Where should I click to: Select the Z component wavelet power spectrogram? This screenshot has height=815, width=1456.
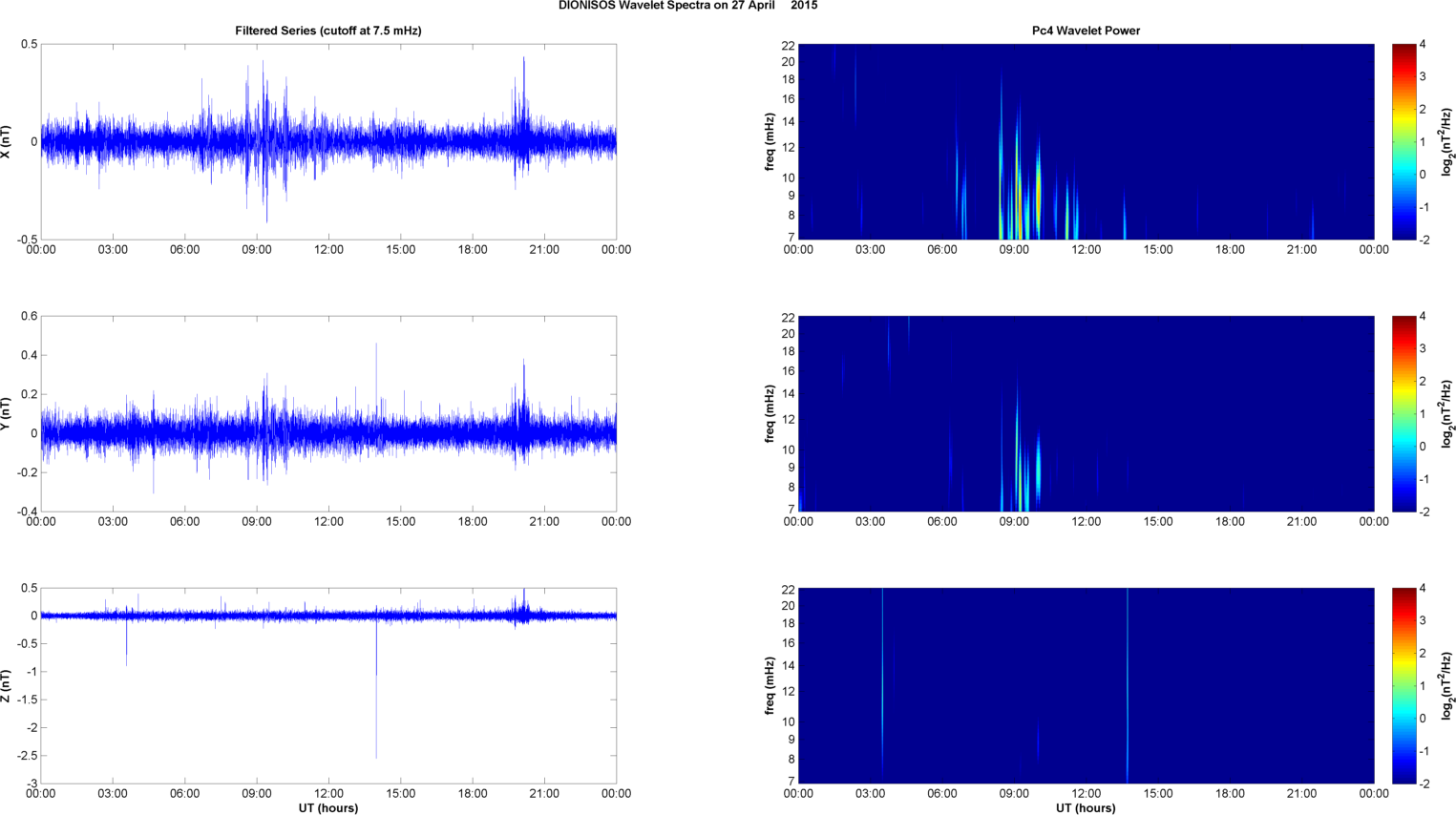pos(1086,686)
